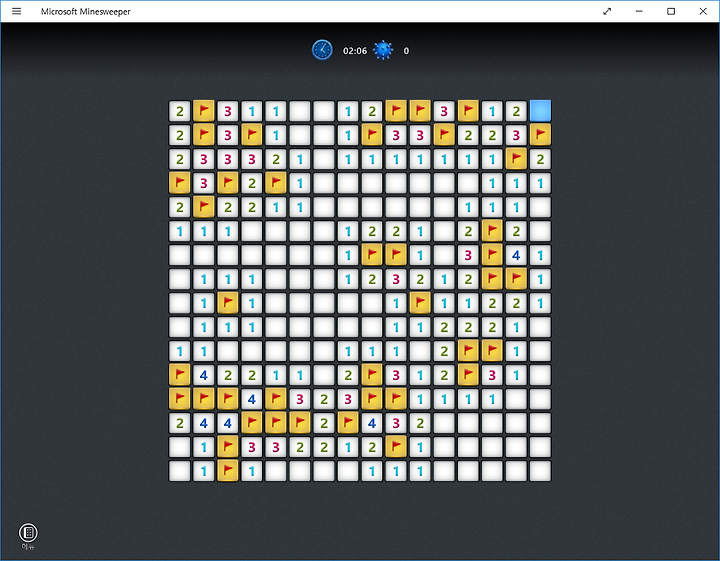Viewport: 720px width, 561px height.
Task: Click the remaining mines count 0
Action: coord(406,50)
